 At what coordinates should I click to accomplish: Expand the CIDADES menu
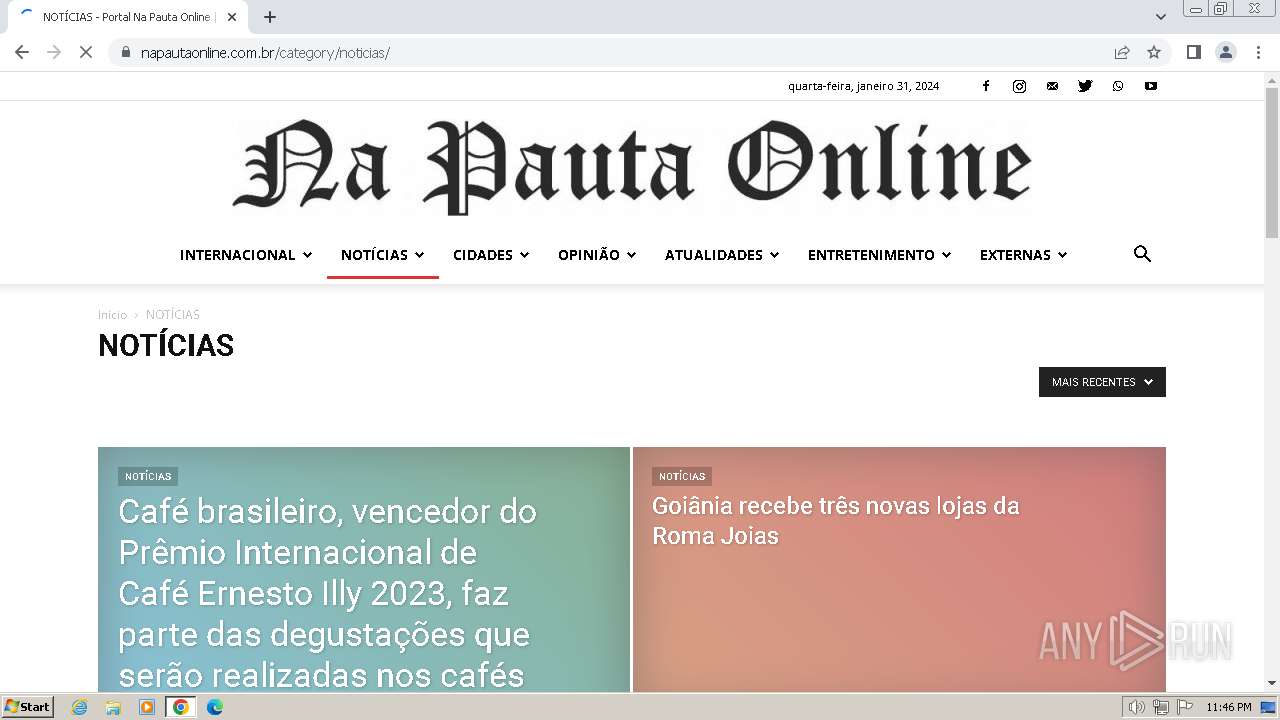tap(491, 255)
